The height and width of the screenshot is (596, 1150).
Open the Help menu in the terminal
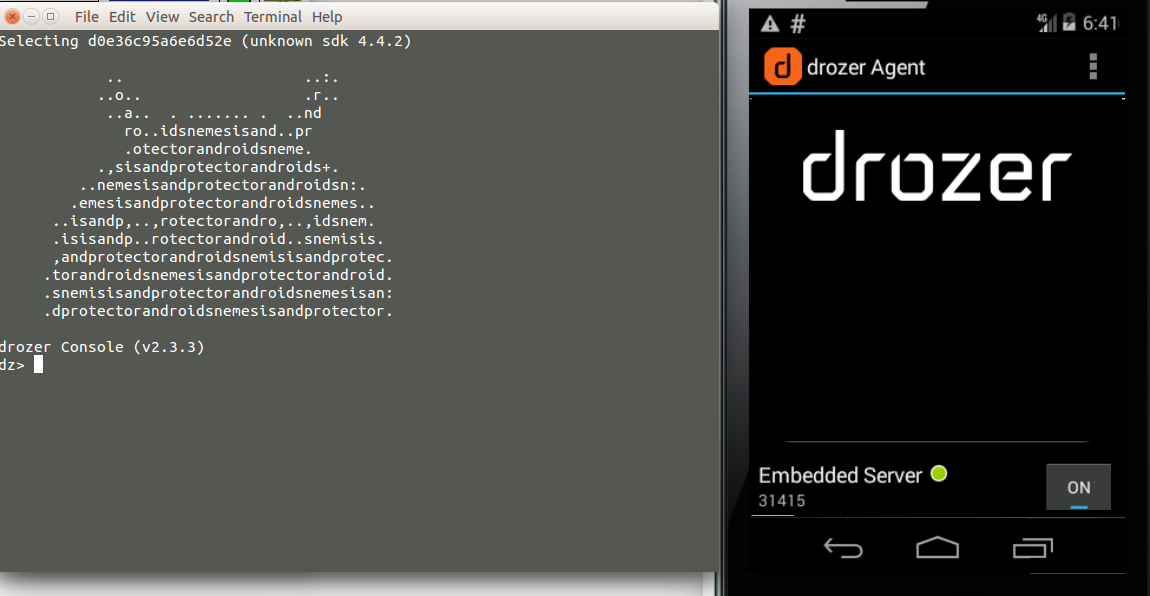point(327,17)
